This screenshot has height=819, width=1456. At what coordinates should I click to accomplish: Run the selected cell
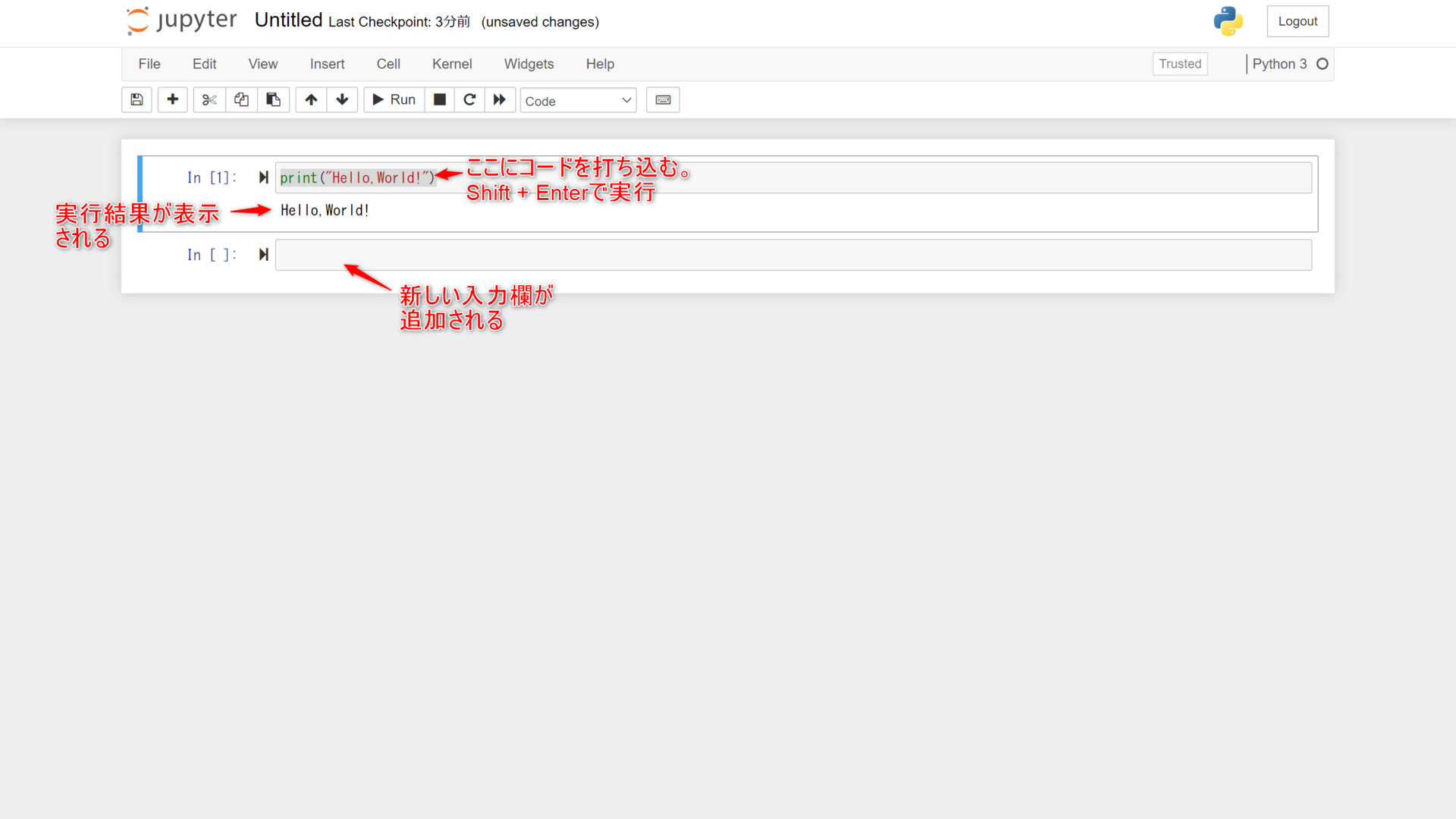point(394,100)
